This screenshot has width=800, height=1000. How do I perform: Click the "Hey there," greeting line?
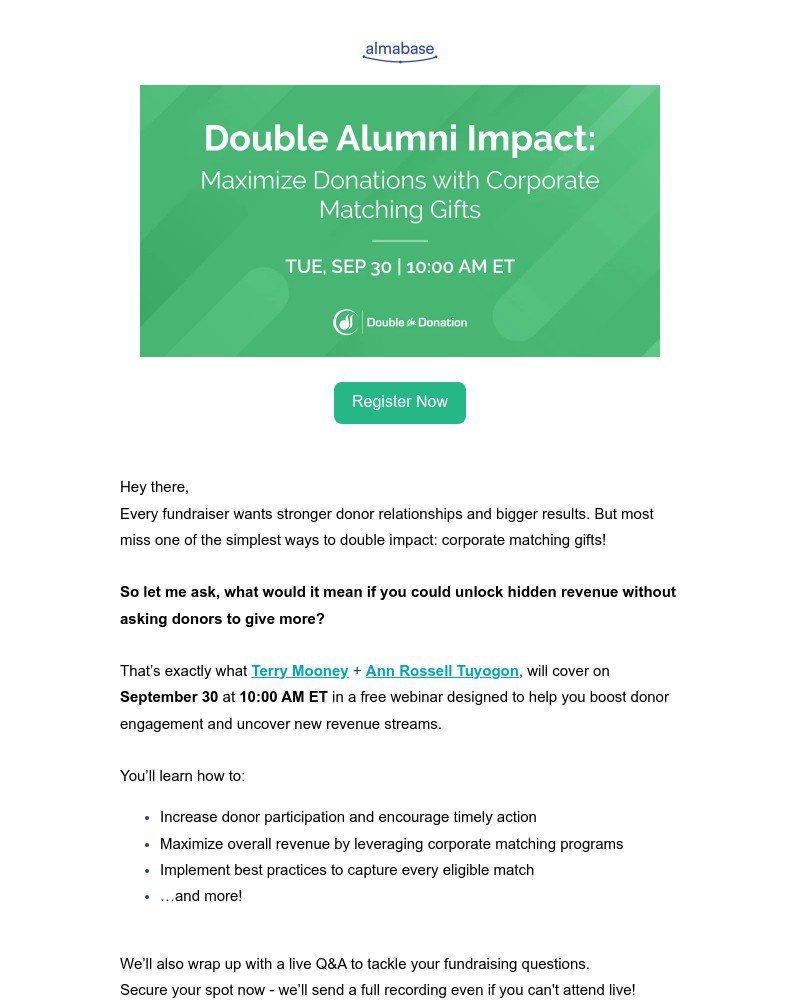click(x=154, y=488)
